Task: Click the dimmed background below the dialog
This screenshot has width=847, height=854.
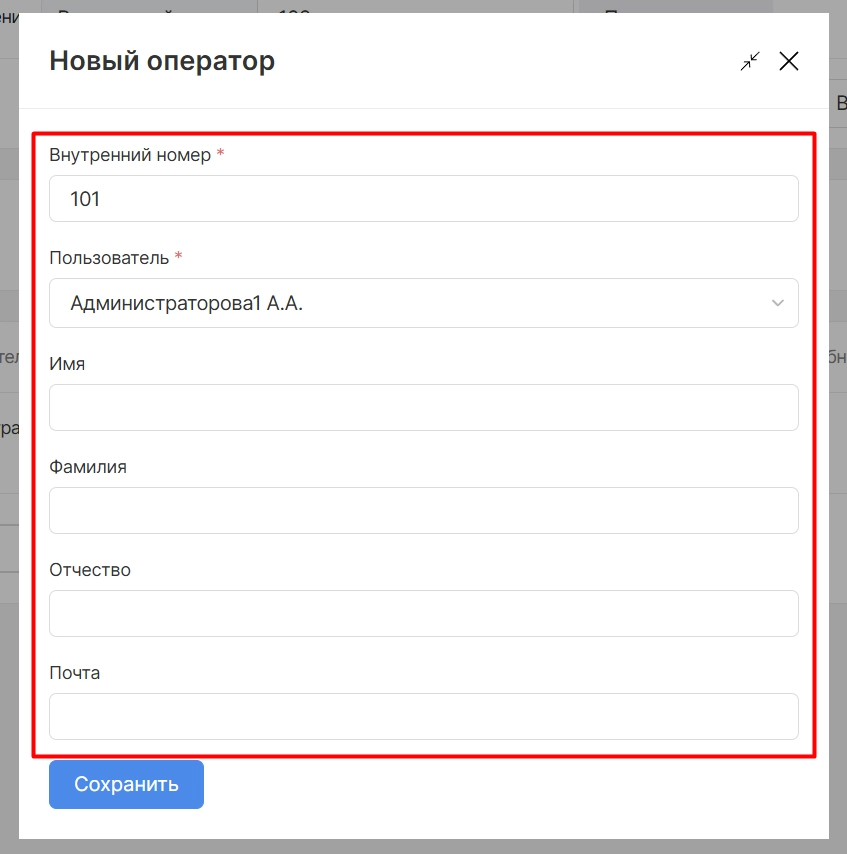Action: [x=423, y=846]
